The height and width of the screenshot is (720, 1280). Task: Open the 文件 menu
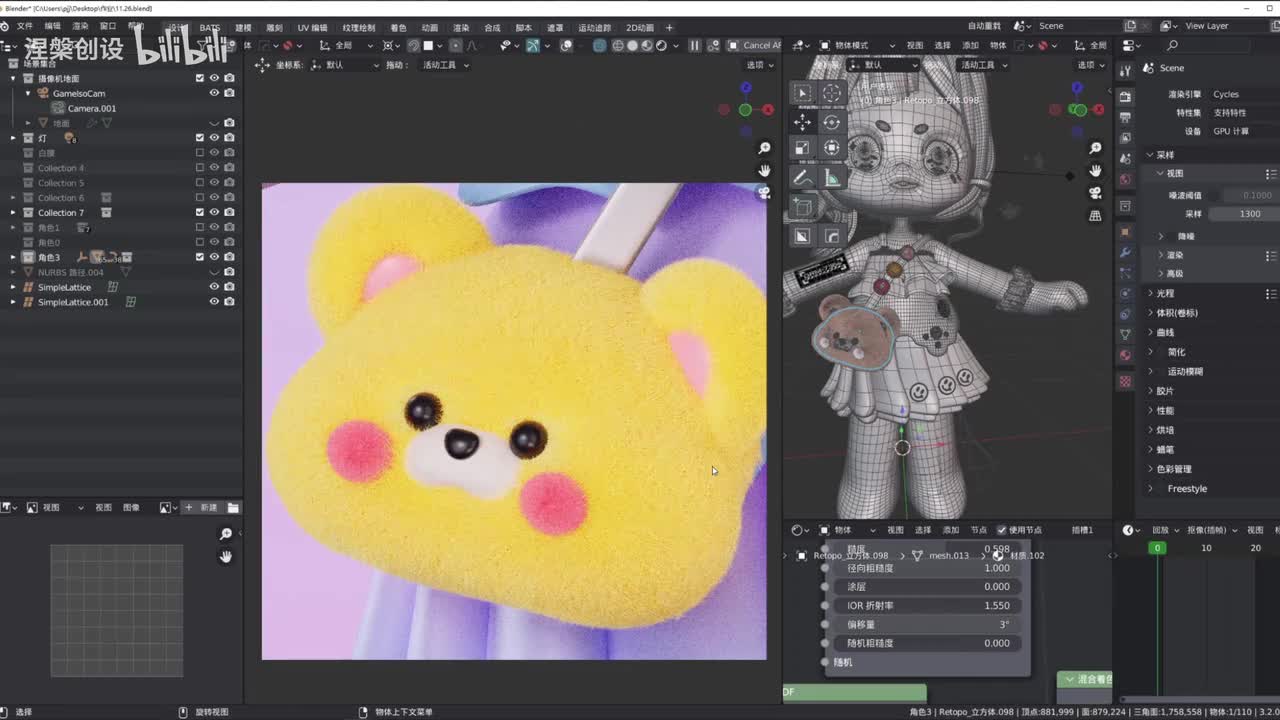coord(24,27)
